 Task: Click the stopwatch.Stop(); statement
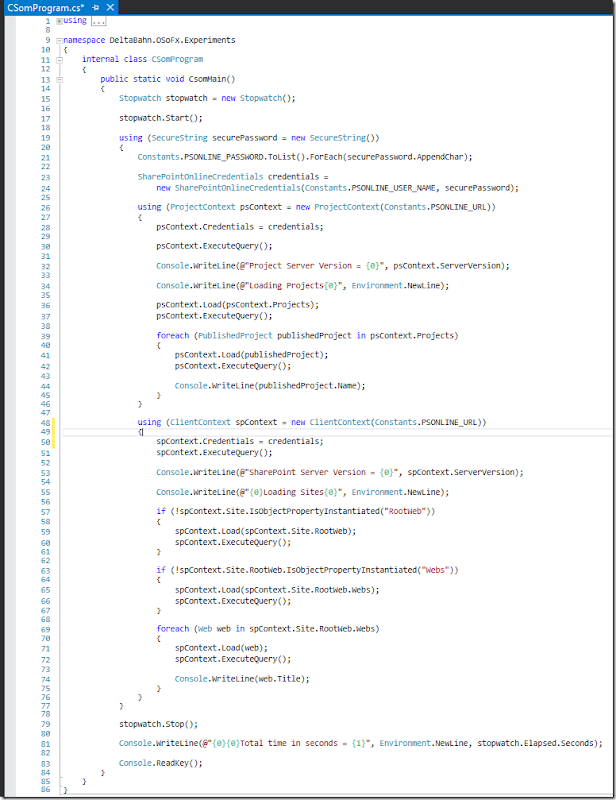pyautogui.click(x=158, y=724)
